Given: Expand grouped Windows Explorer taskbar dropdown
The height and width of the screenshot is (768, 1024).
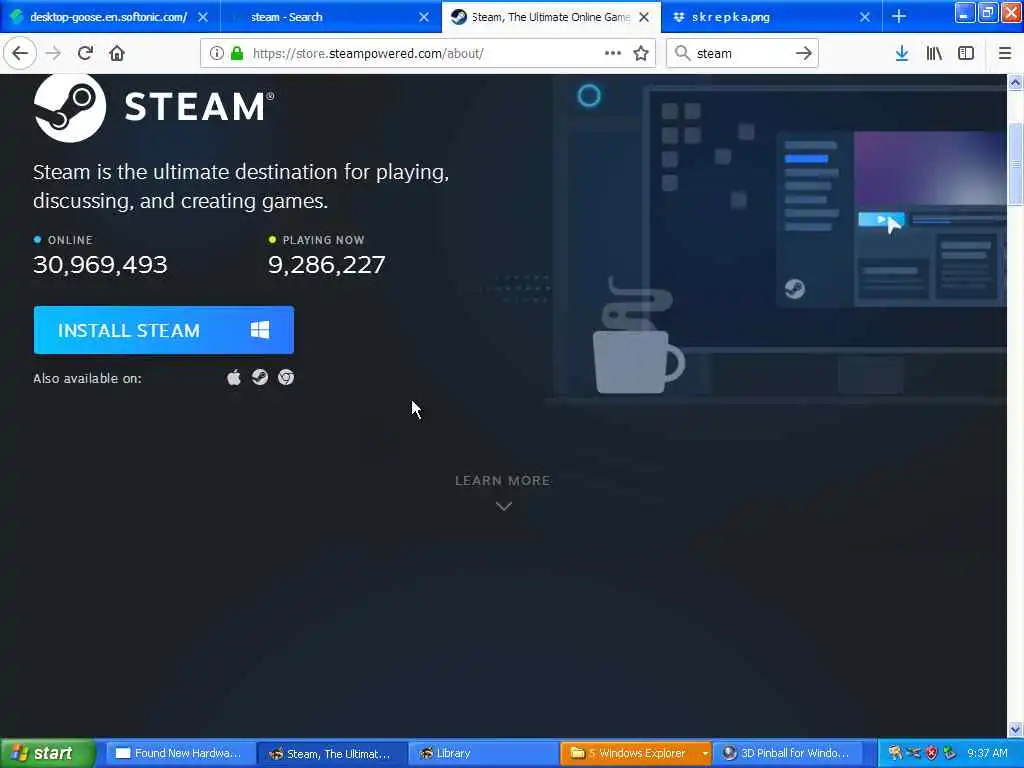Looking at the screenshot, I should point(705,753).
